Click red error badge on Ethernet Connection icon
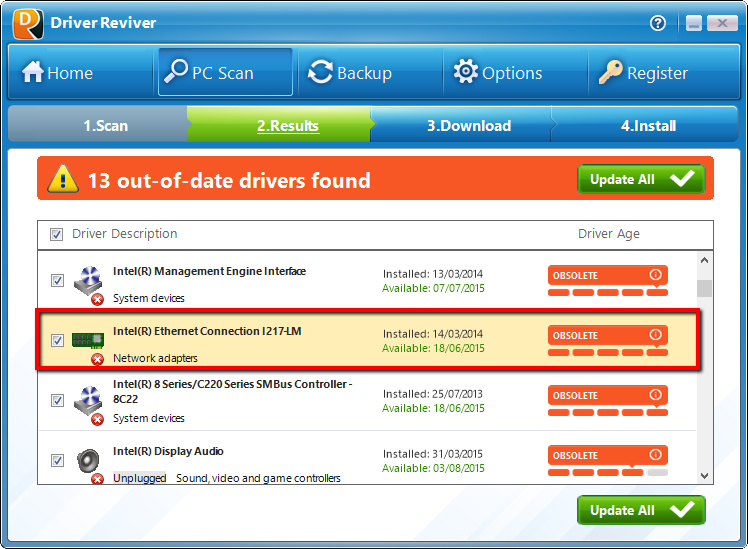The height and width of the screenshot is (549, 748). (x=97, y=359)
